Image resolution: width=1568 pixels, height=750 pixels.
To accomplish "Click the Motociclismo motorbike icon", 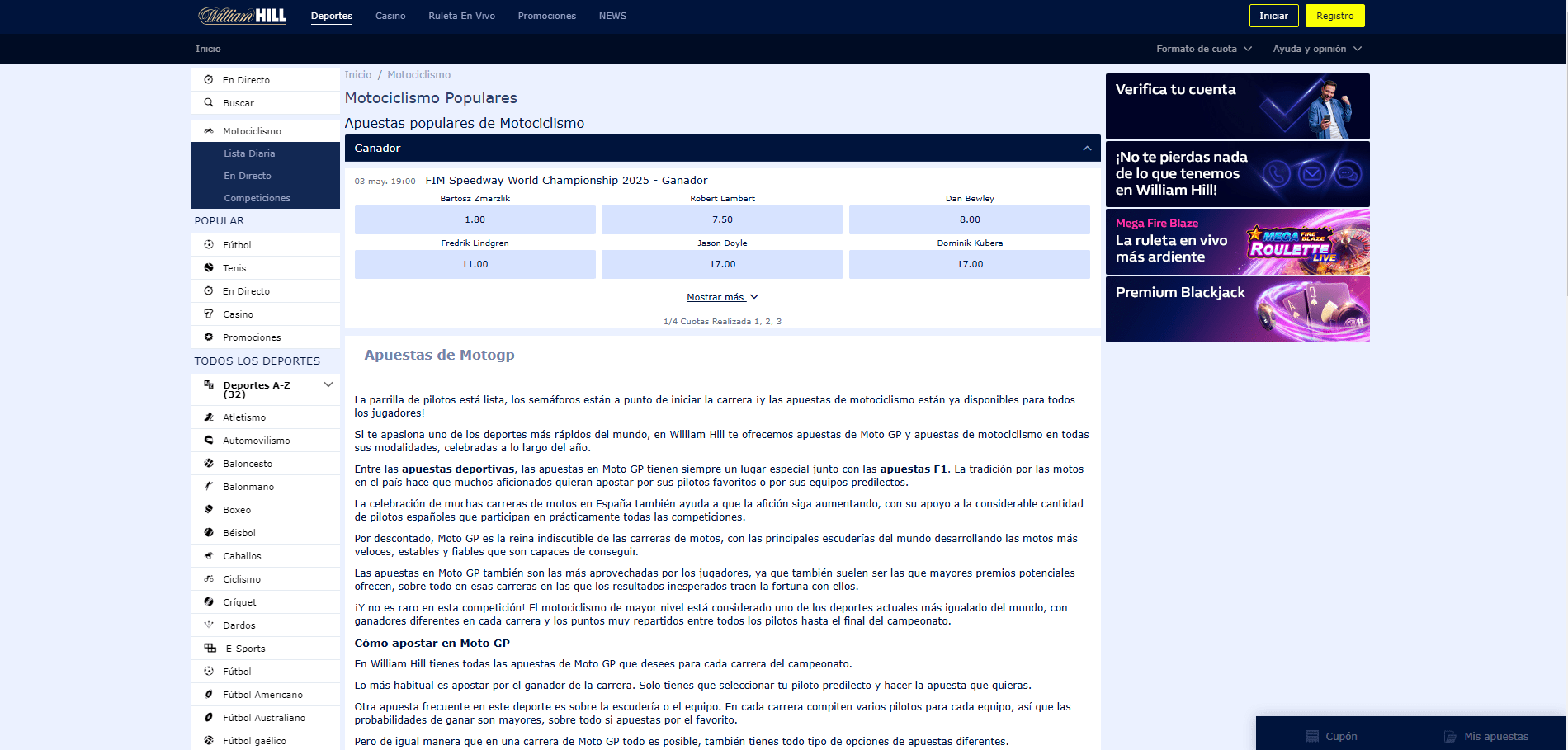I will 209,131.
